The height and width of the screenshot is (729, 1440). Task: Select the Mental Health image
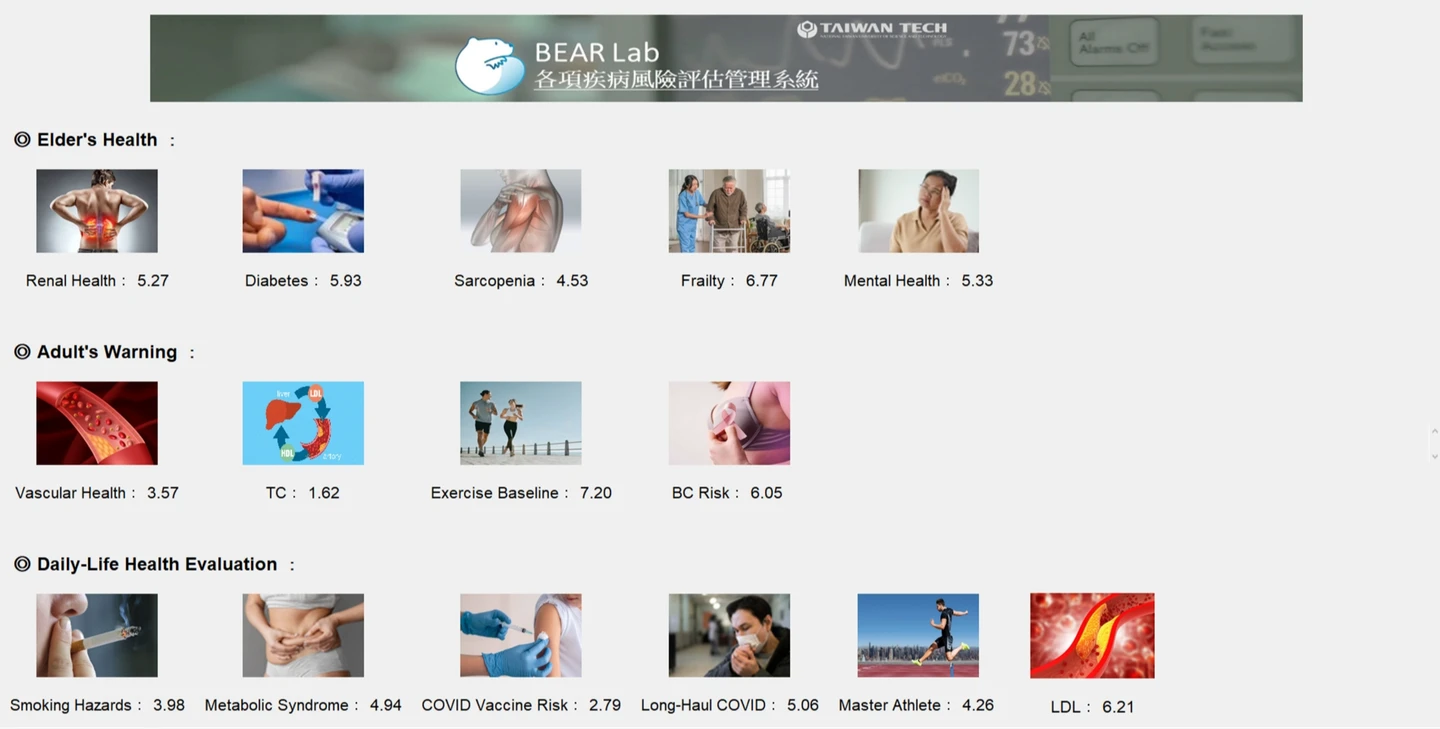(918, 211)
